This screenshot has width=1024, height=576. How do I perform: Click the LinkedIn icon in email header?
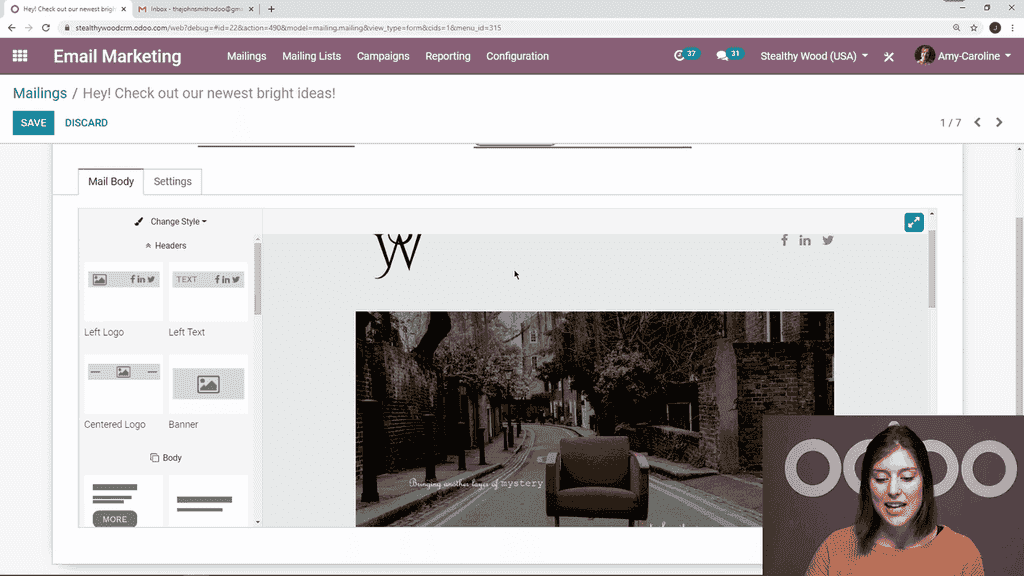point(805,240)
